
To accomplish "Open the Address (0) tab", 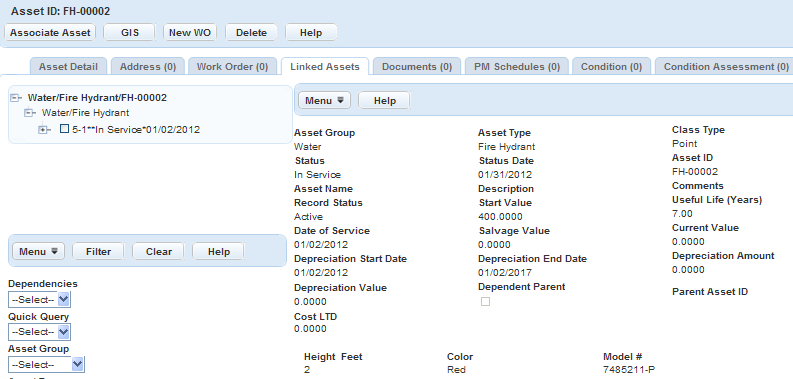I will (x=148, y=66).
